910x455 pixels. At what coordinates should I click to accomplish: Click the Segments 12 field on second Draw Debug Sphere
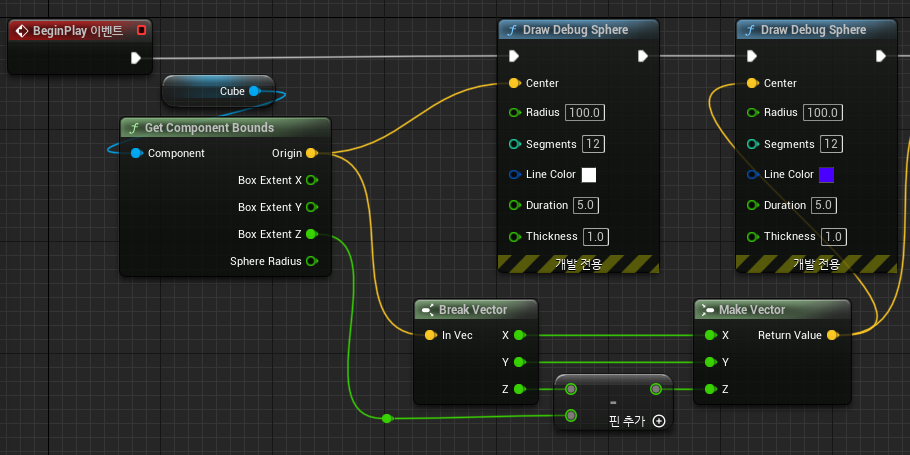click(x=831, y=144)
